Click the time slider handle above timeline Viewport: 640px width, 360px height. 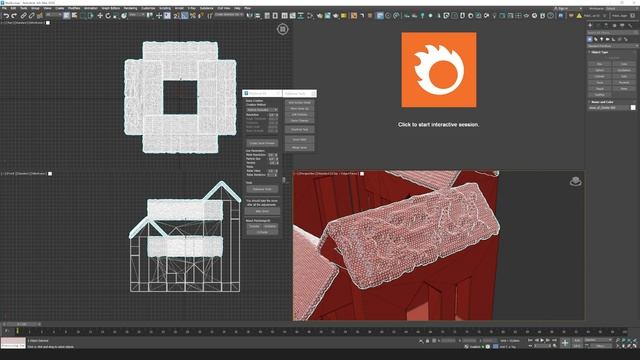point(22,324)
